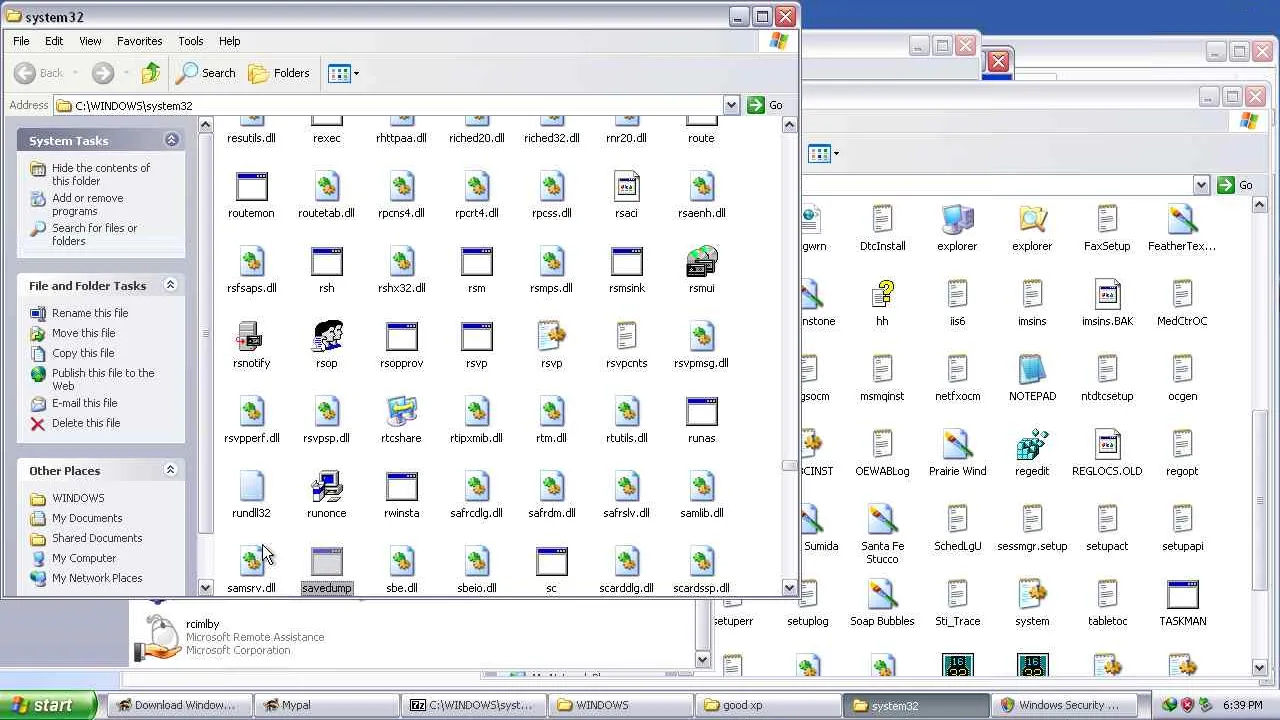The height and width of the screenshot is (720, 1280).
Task: Select Soap Bubbles image in WINDOWS window
Action: point(882,595)
